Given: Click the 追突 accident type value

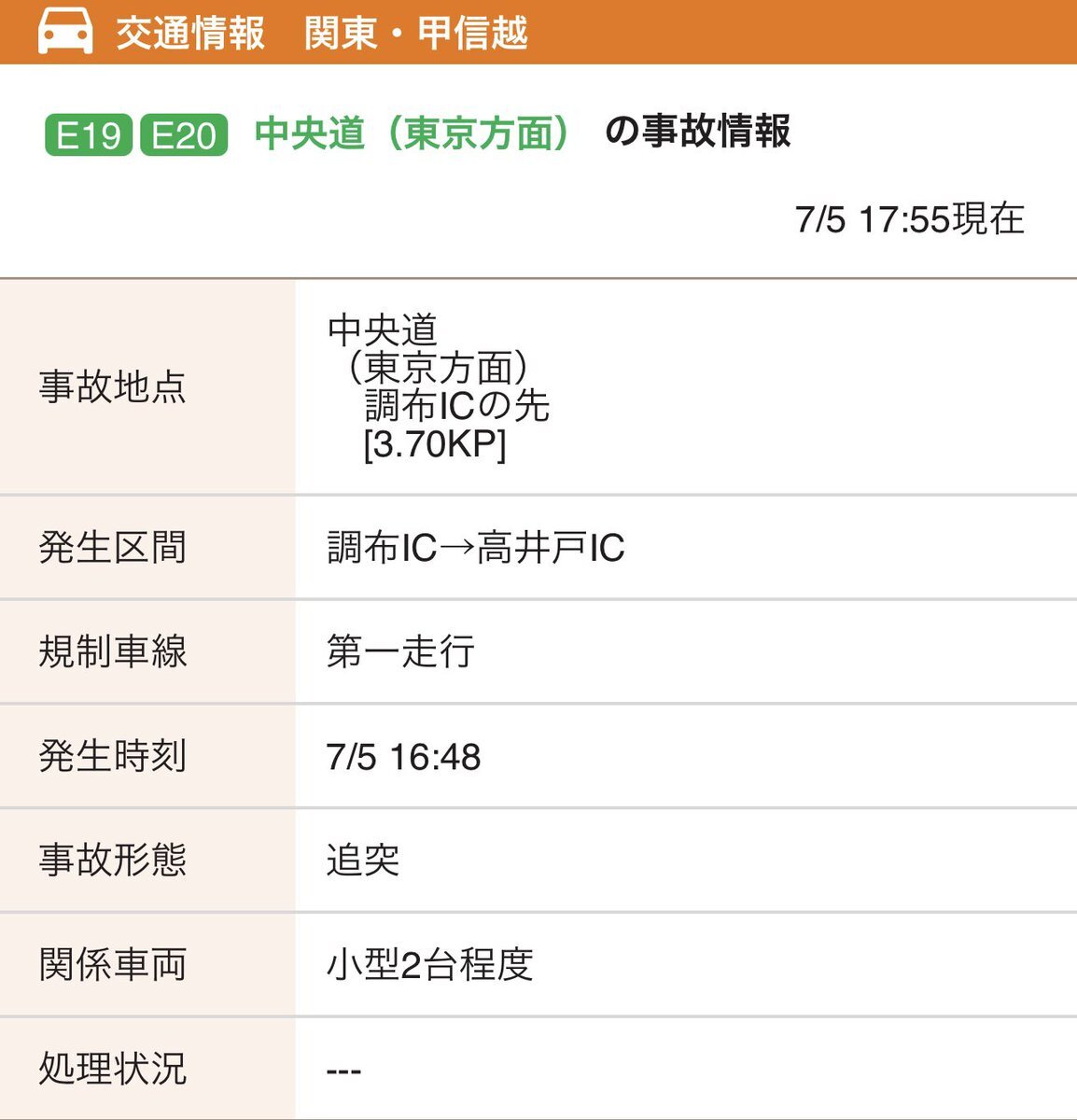Looking at the screenshot, I should click(363, 860).
